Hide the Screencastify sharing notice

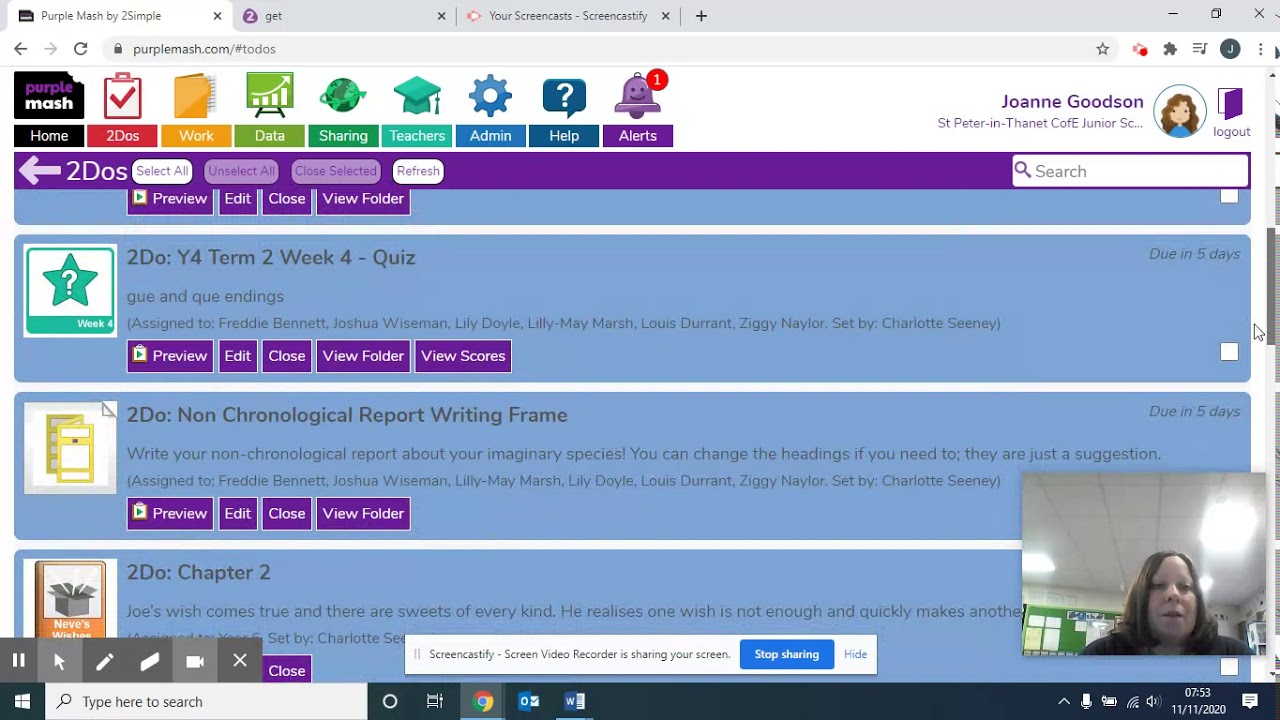click(x=855, y=654)
